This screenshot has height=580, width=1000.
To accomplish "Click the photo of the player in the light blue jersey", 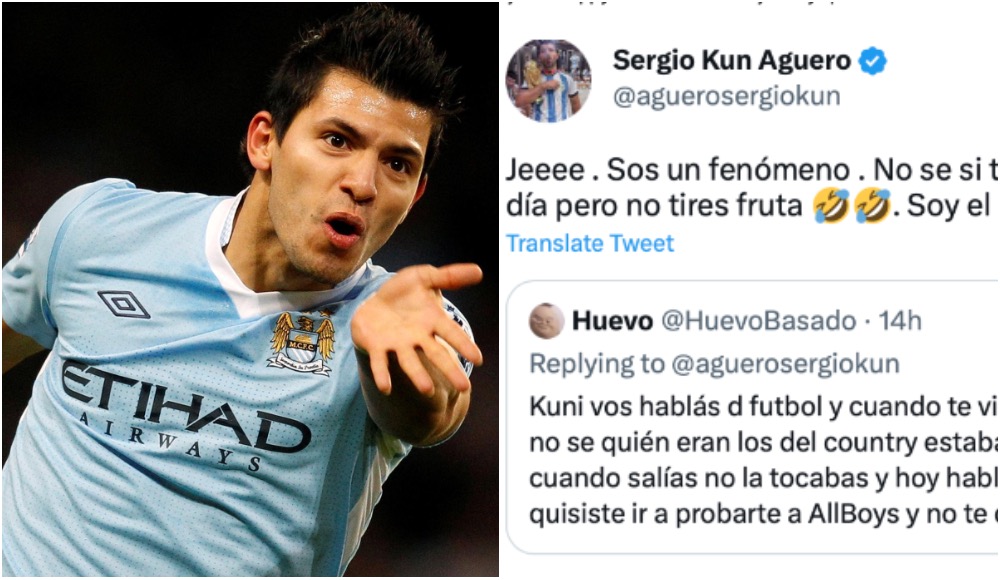I will 250,290.
